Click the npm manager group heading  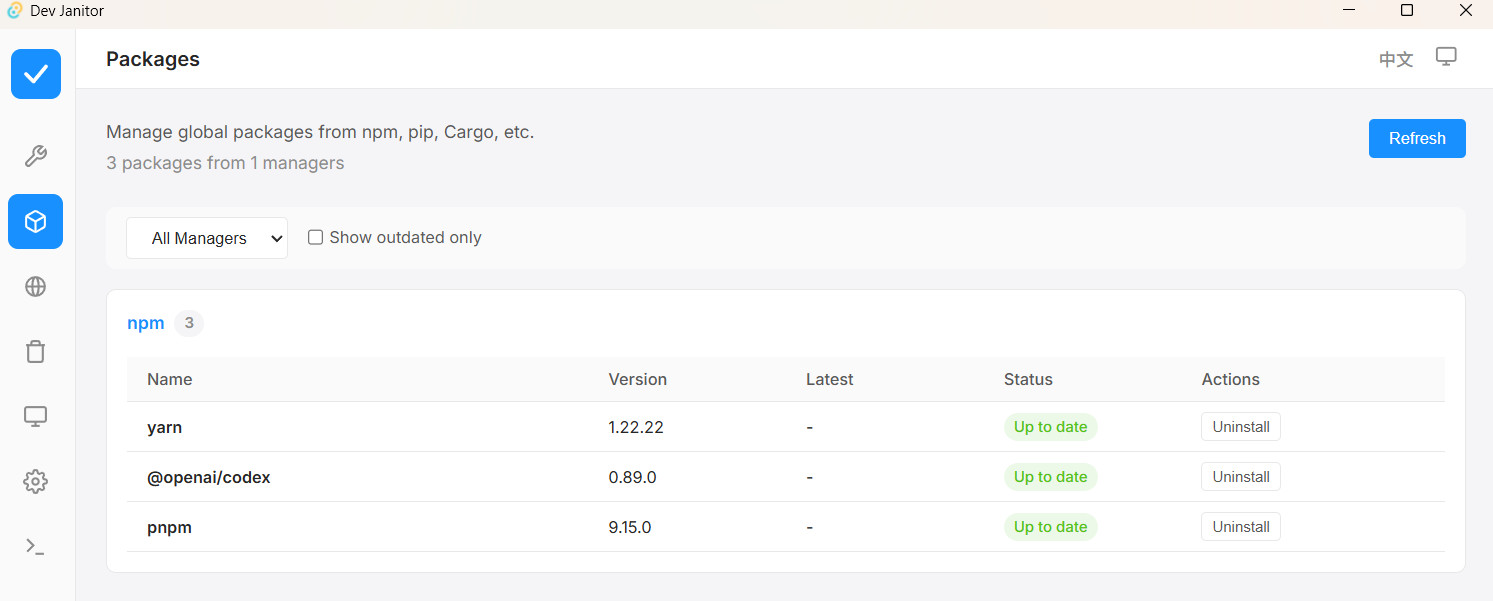(x=146, y=323)
